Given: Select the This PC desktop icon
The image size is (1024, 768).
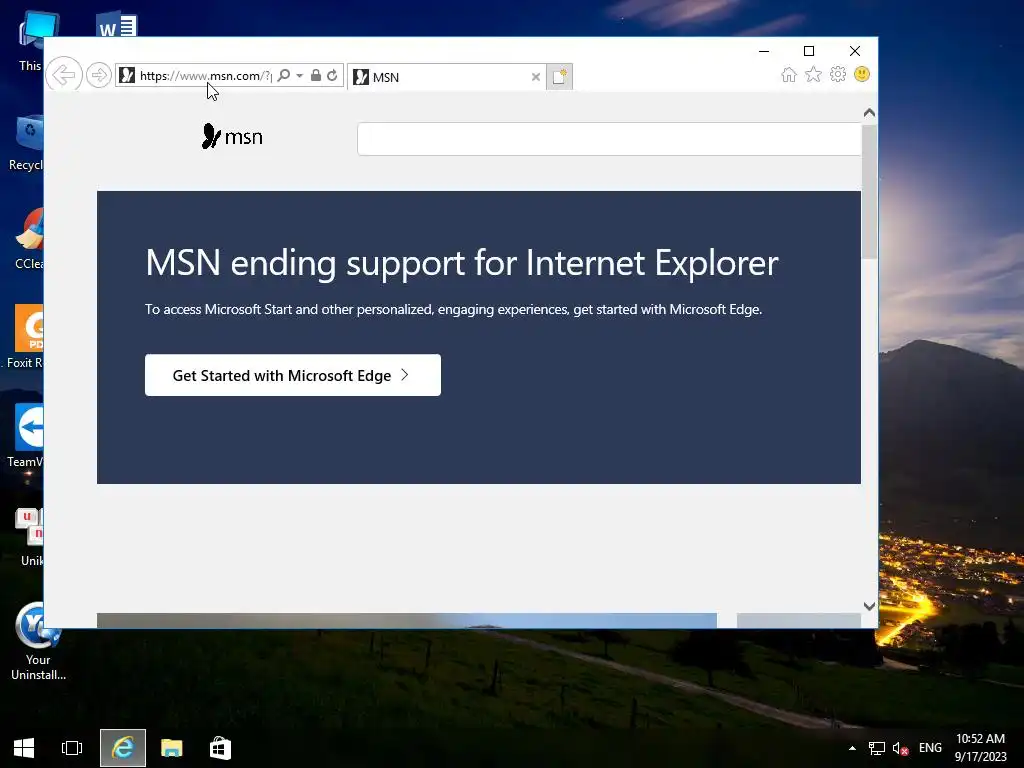Looking at the screenshot, I should pyautogui.click(x=31, y=41).
